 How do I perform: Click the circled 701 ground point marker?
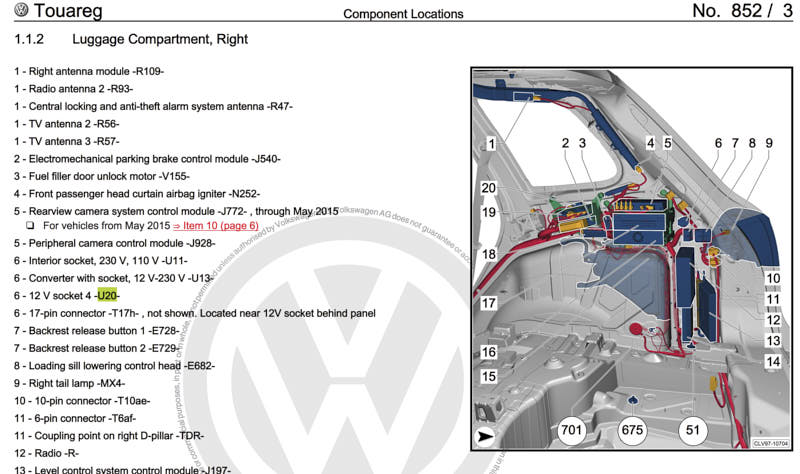point(571,430)
